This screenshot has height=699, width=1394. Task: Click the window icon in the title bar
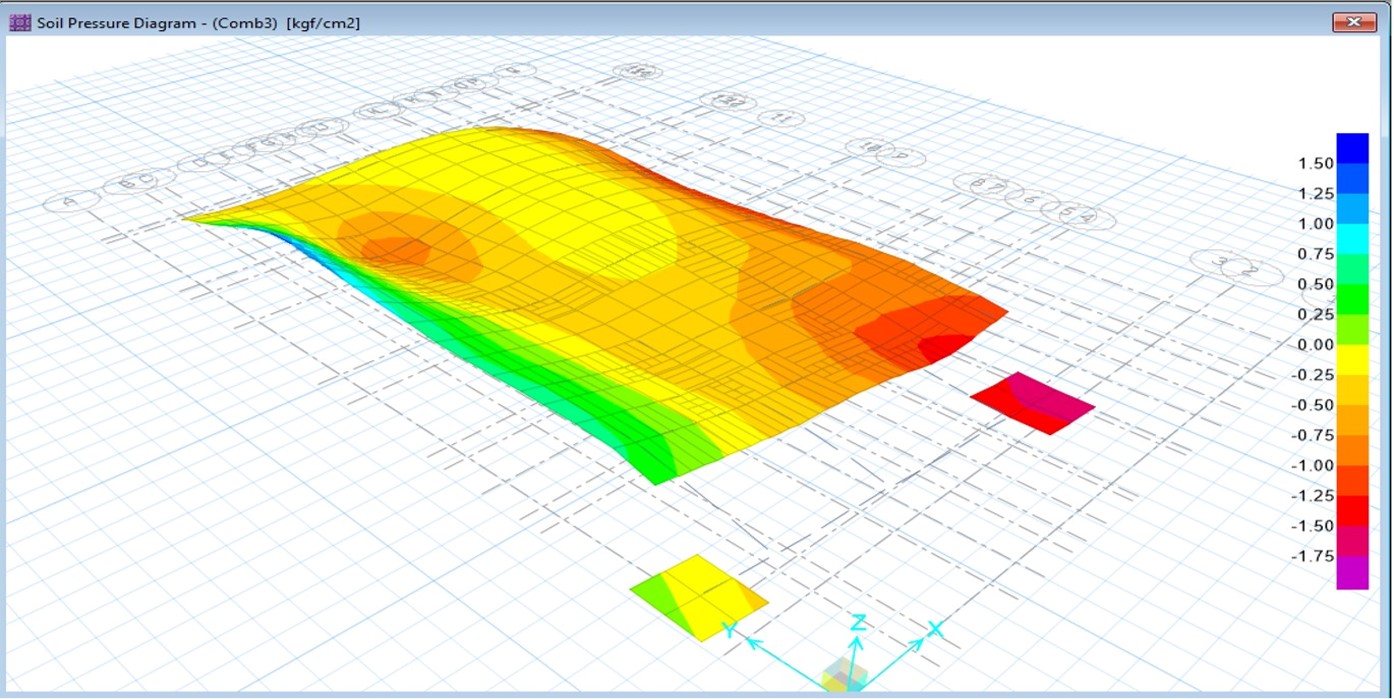tap(20, 21)
